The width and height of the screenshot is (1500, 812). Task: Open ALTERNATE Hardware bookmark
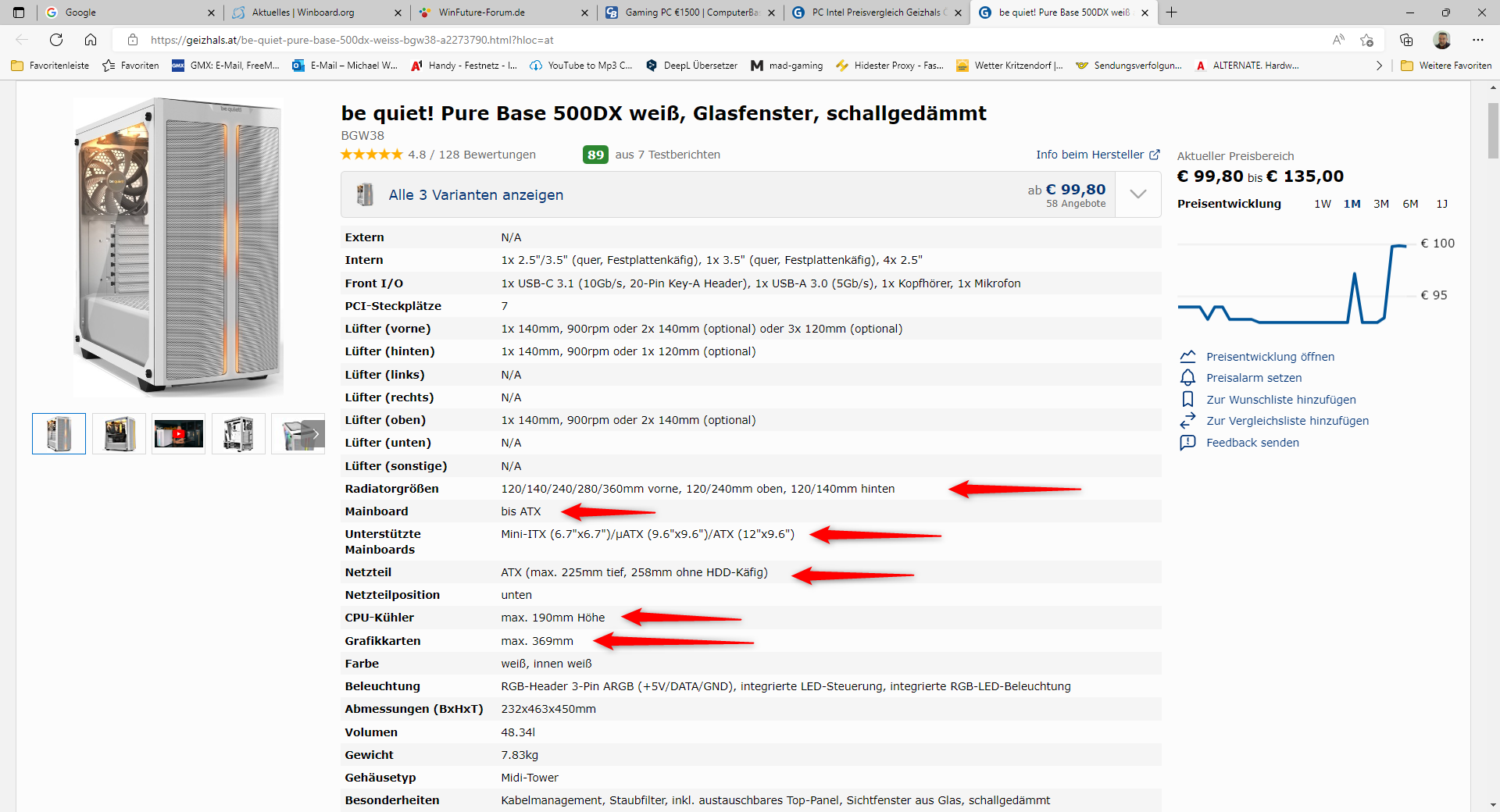tap(1247, 66)
